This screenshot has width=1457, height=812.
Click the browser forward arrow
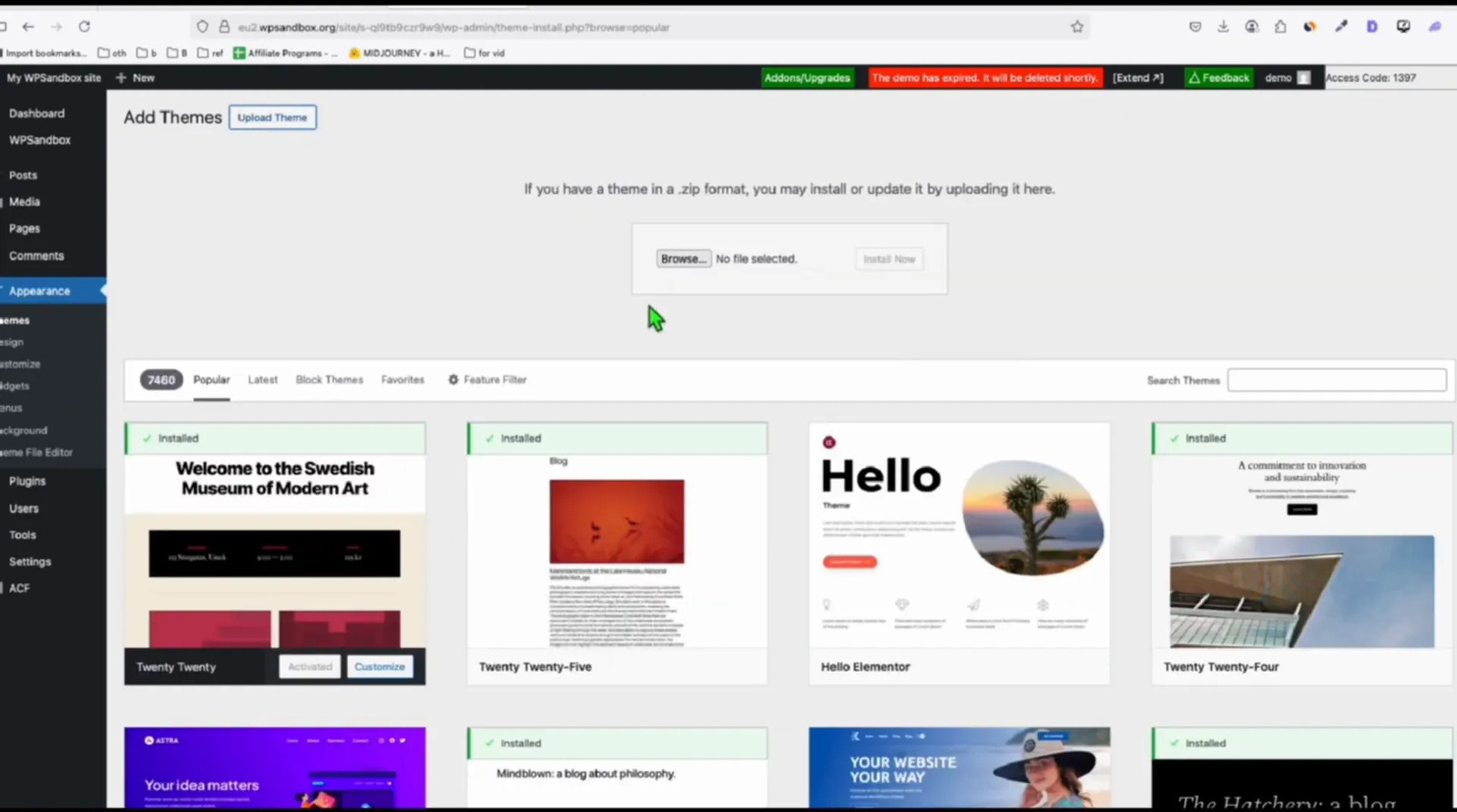coord(56,26)
